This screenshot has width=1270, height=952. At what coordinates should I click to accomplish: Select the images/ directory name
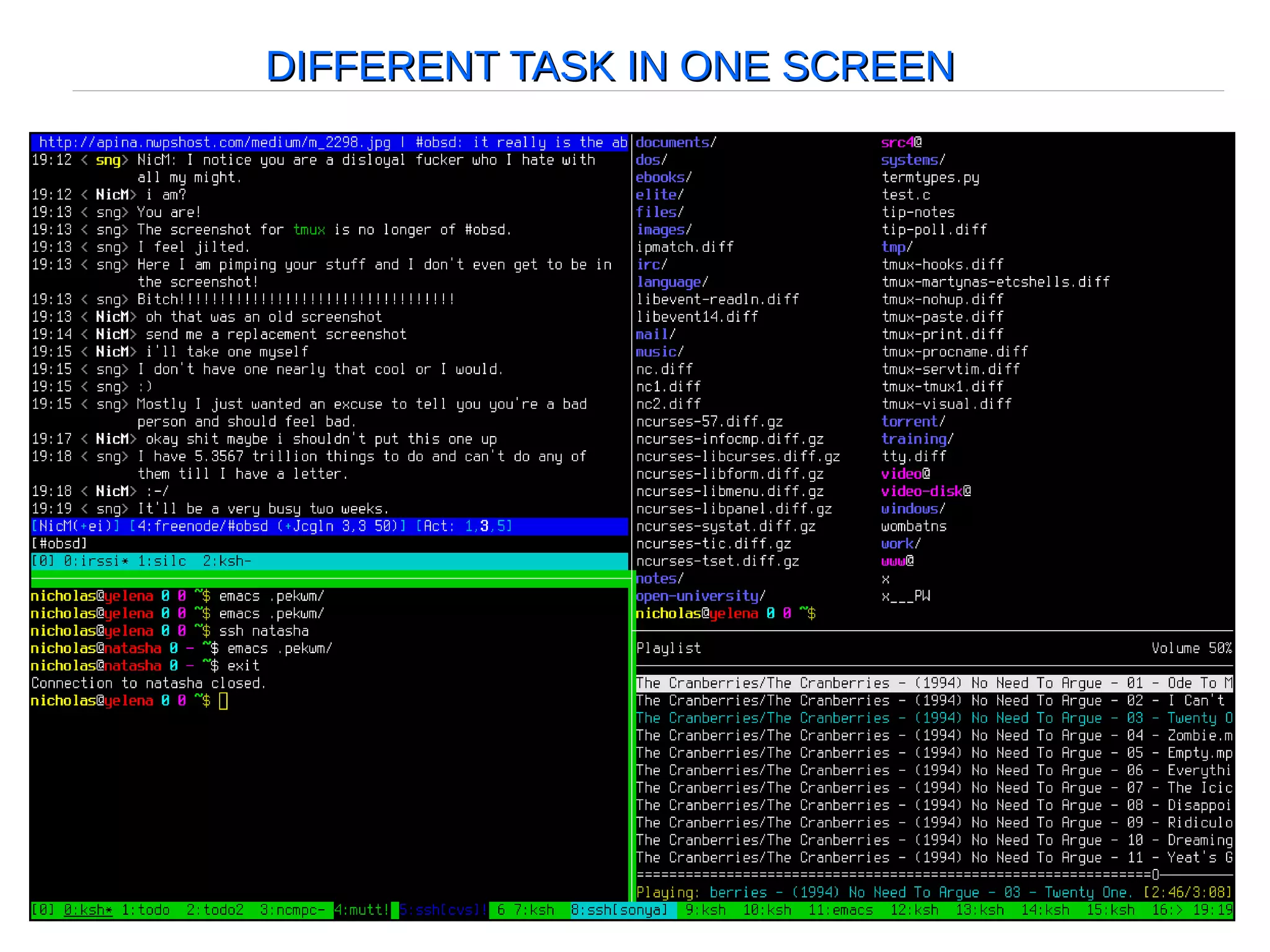(x=664, y=230)
